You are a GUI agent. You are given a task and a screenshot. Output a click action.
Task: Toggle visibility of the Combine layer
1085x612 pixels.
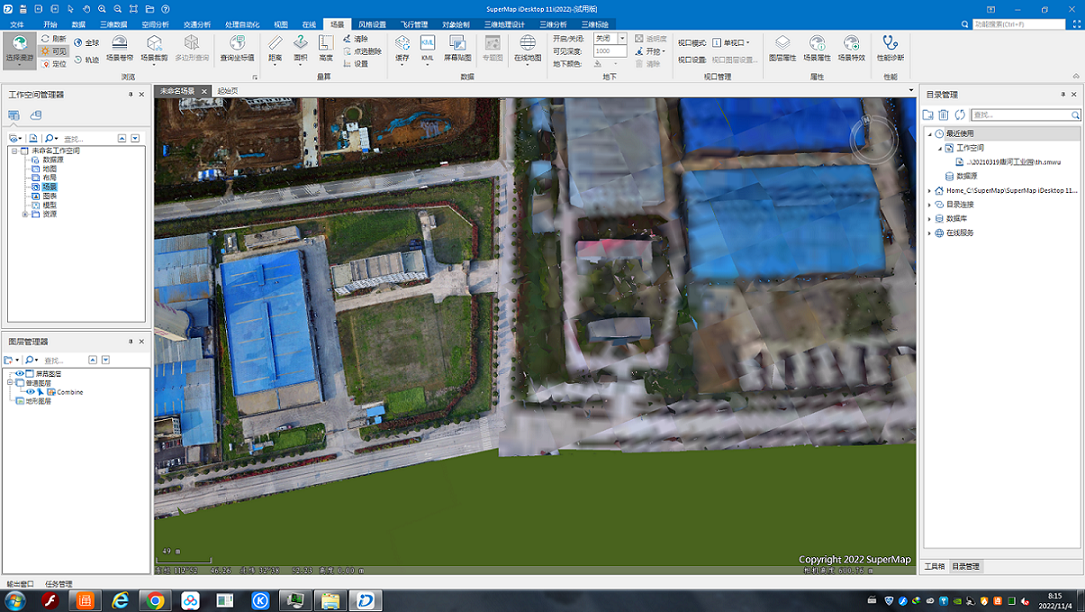(30, 392)
